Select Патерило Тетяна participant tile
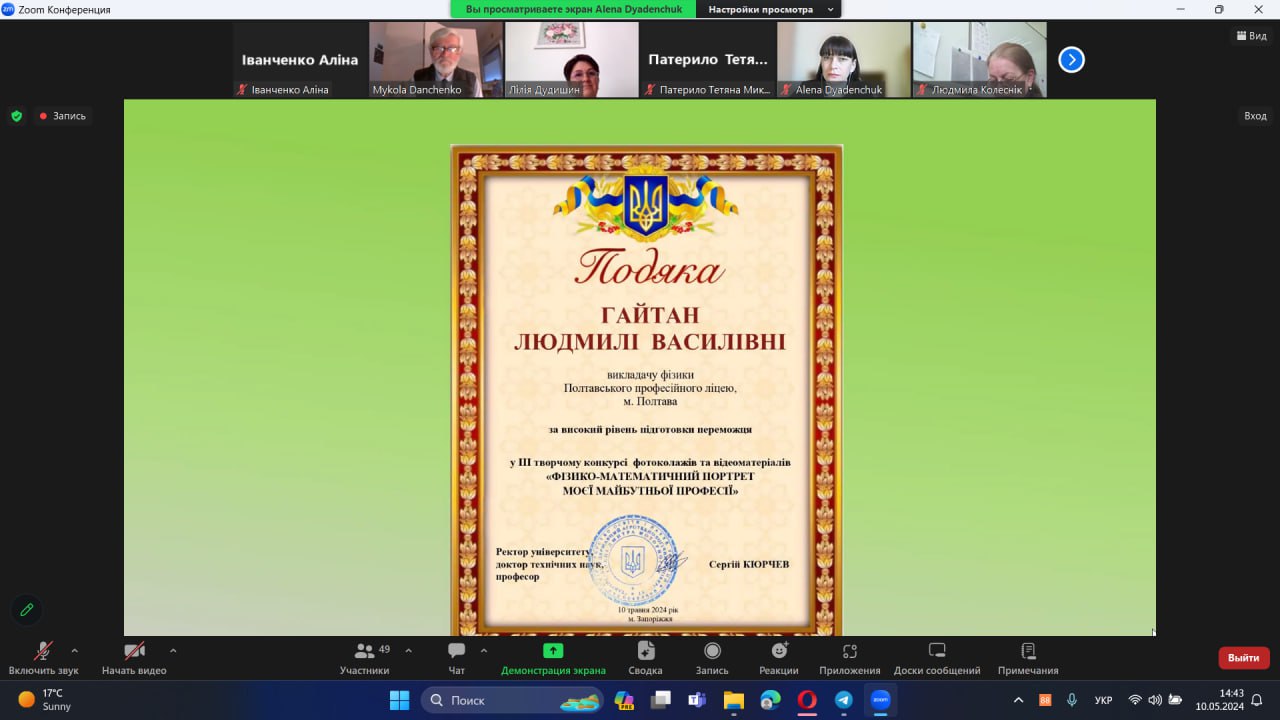Screen dimensions: 1280x720 (x=708, y=60)
